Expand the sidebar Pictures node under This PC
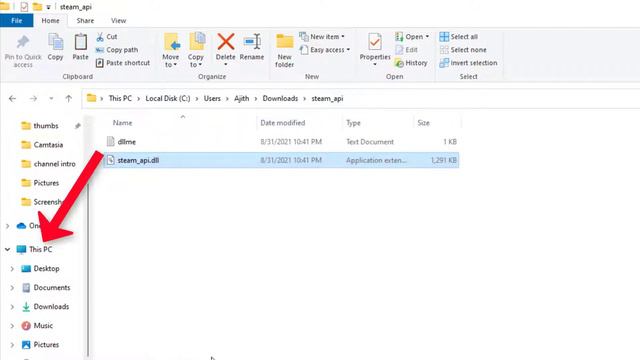This screenshot has width=640, height=360. pyautogui.click(x=12, y=345)
